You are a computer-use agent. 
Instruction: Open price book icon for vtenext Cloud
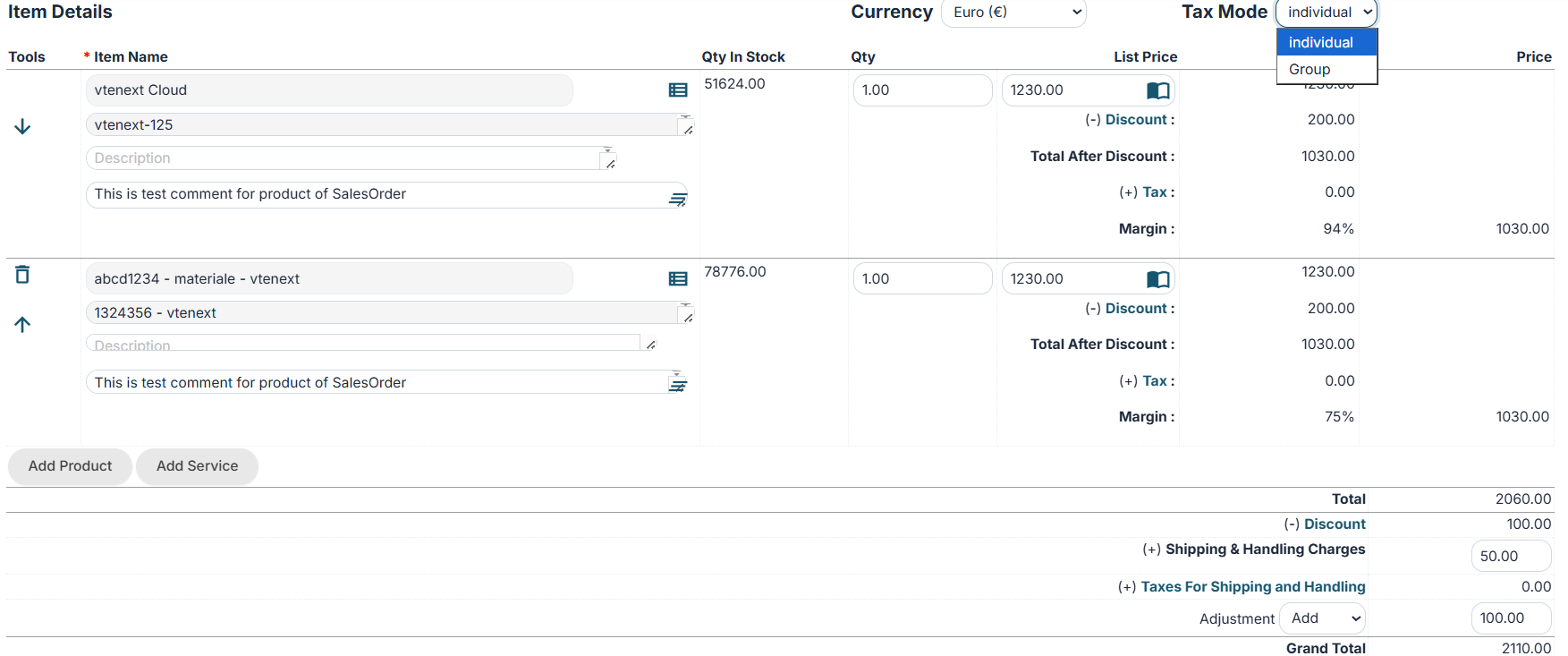[1157, 90]
